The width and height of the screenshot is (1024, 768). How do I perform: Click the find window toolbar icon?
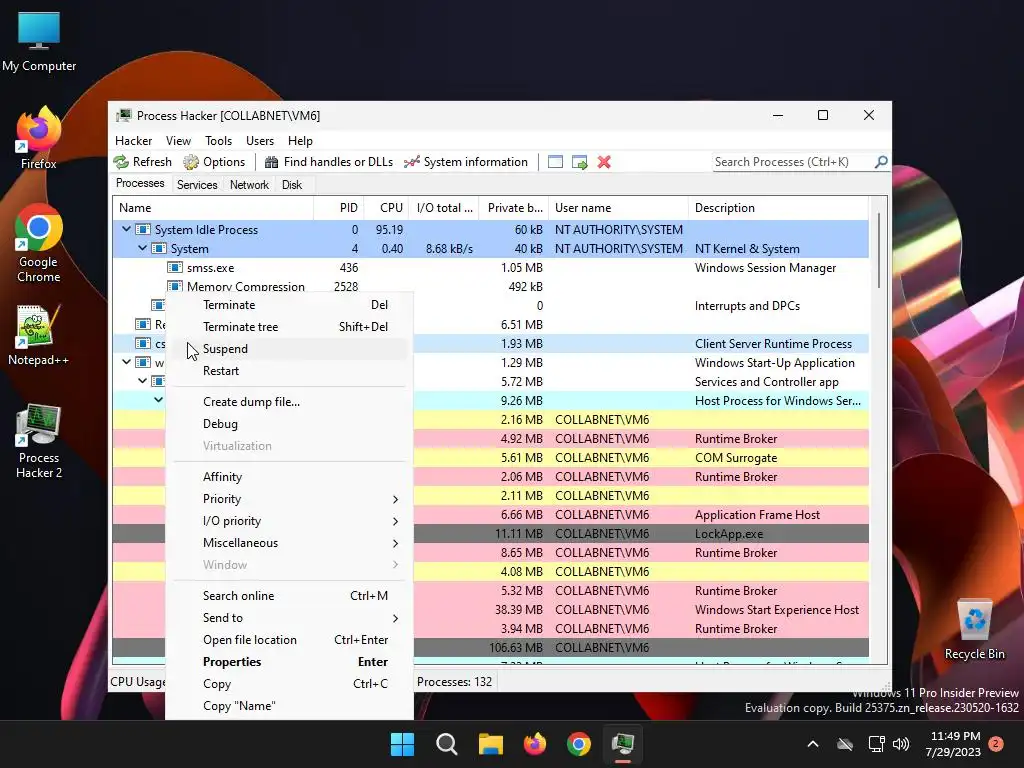coord(555,162)
